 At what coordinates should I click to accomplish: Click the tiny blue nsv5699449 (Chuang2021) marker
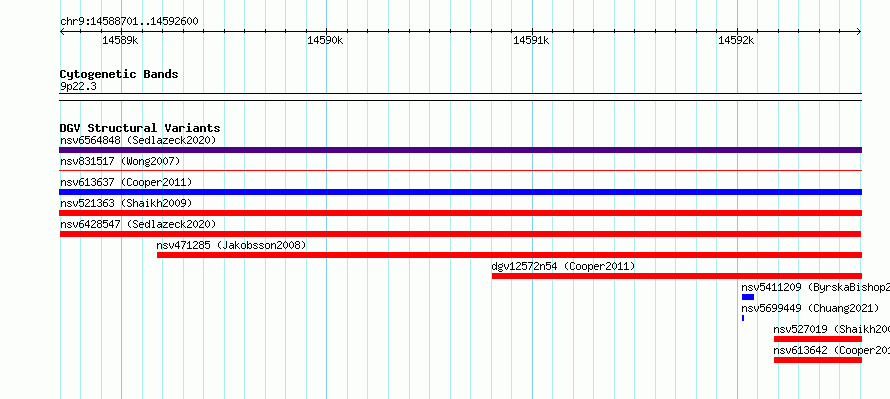pos(743,318)
